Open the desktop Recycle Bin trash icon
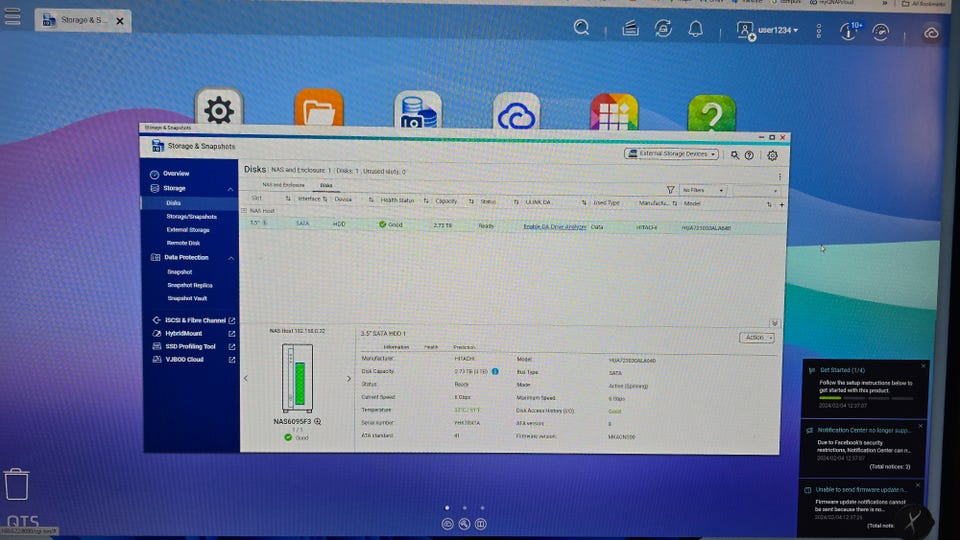This screenshot has height=540, width=960. point(17,484)
